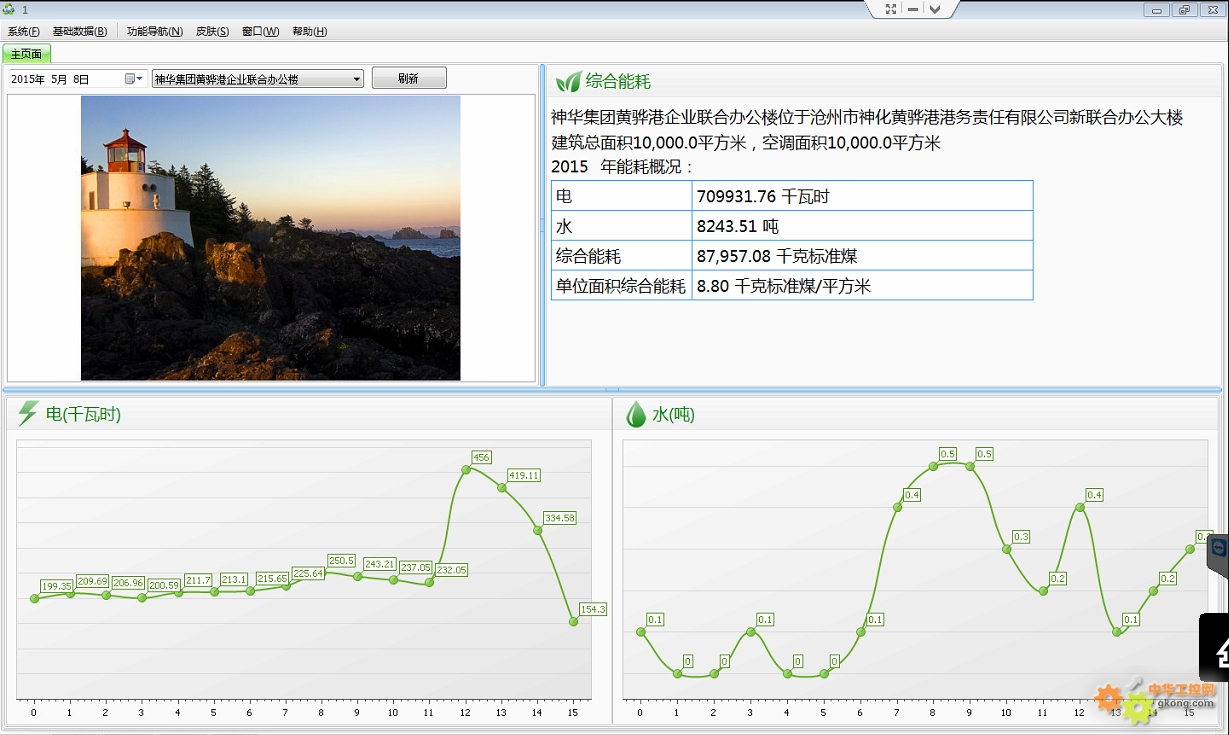Click the calendar icon in the date field

click(x=131, y=77)
